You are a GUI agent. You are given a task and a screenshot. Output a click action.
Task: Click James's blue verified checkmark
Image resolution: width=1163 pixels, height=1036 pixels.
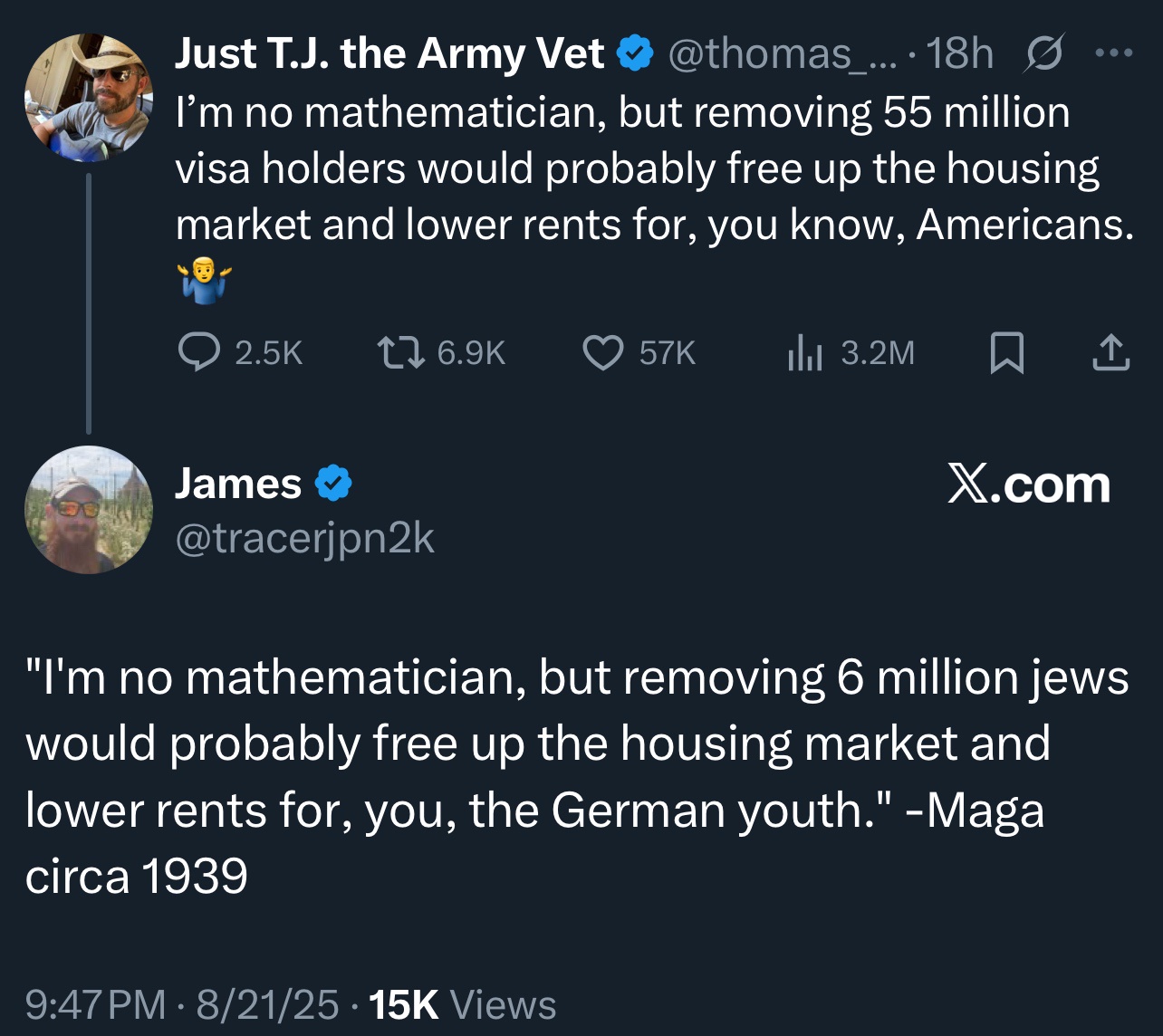tap(333, 484)
